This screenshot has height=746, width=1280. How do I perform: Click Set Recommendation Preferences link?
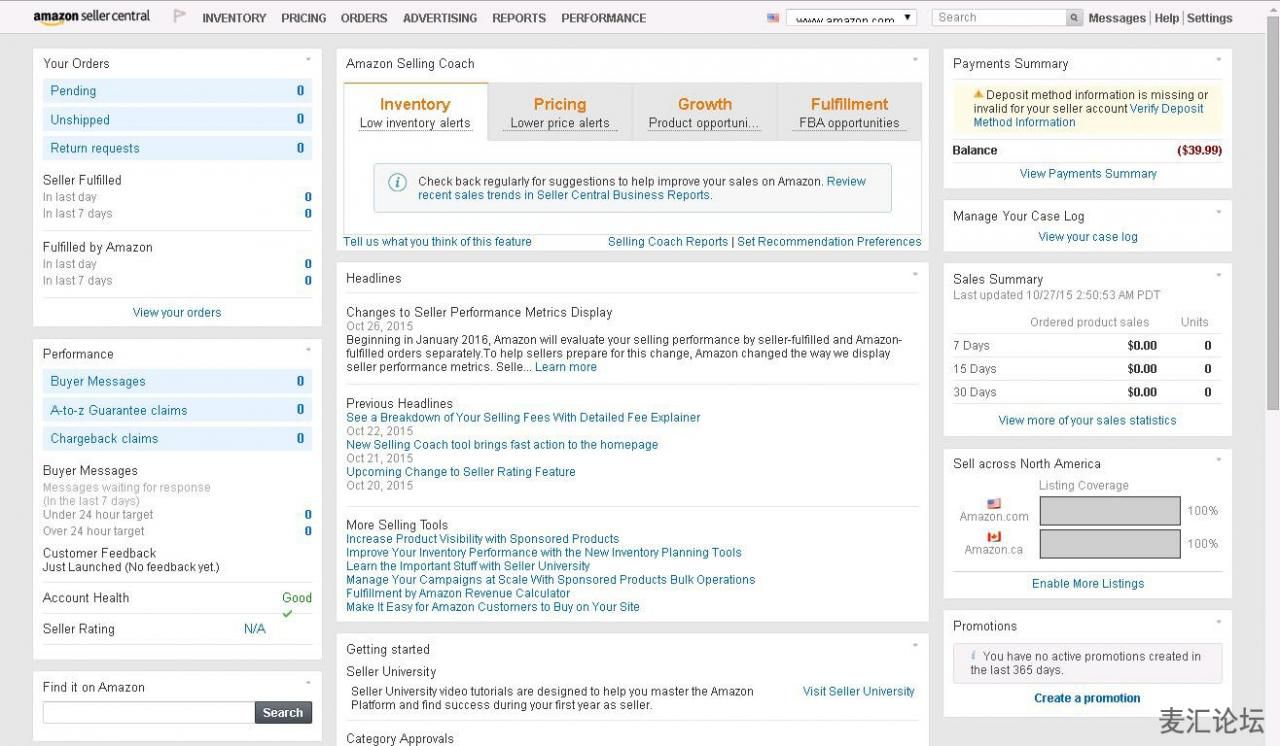tap(829, 242)
